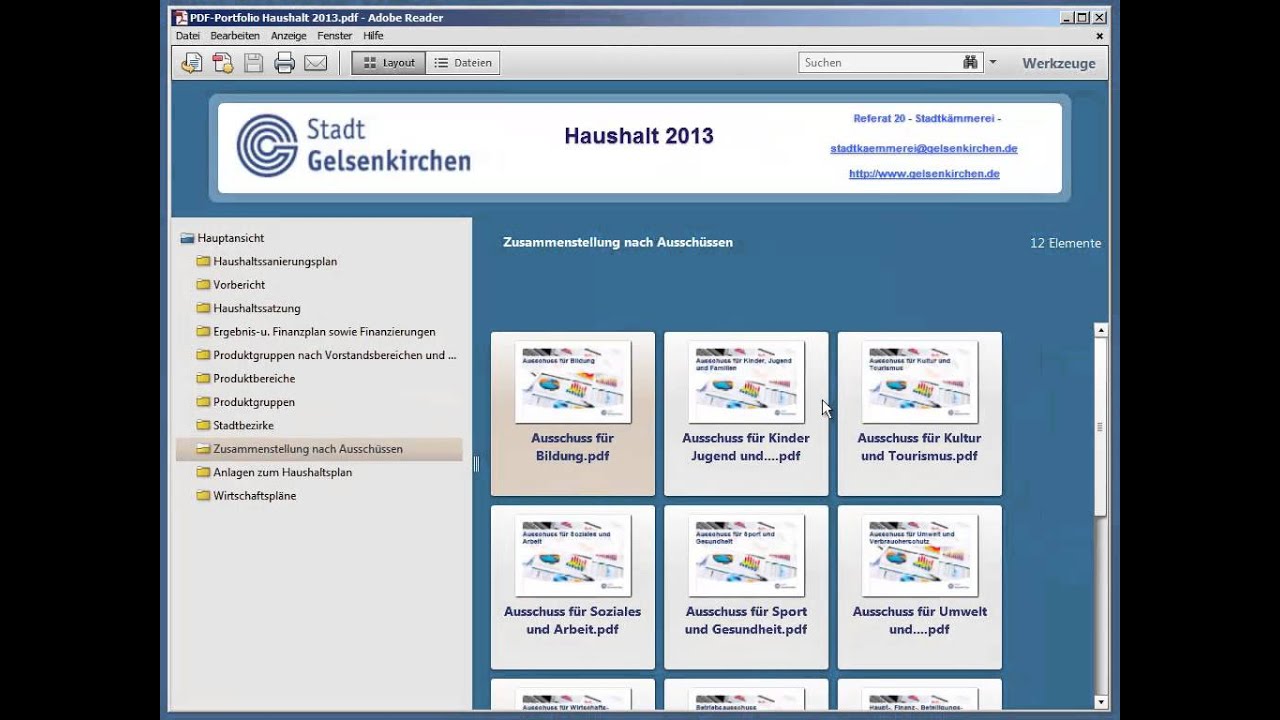Open the Anzeige menu
Viewport: 1280px width, 720px height.
[x=288, y=36]
